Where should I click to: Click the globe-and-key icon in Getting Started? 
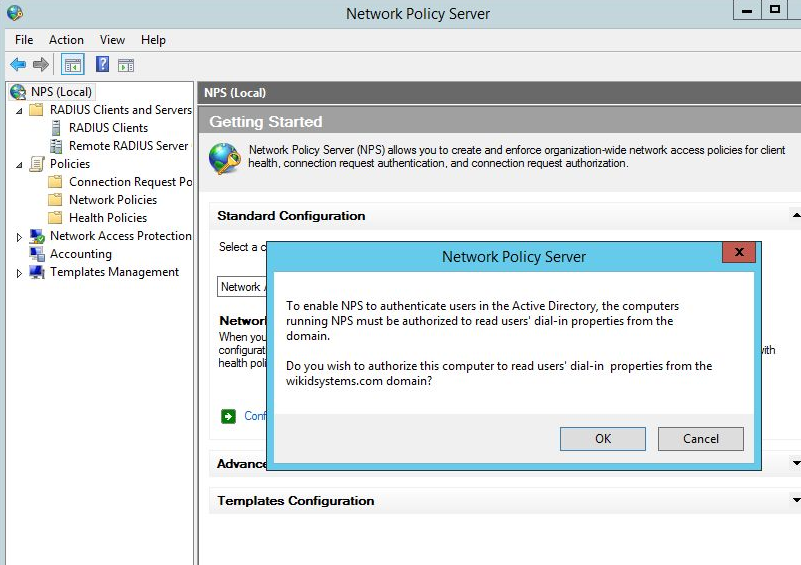tap(224, 159)
